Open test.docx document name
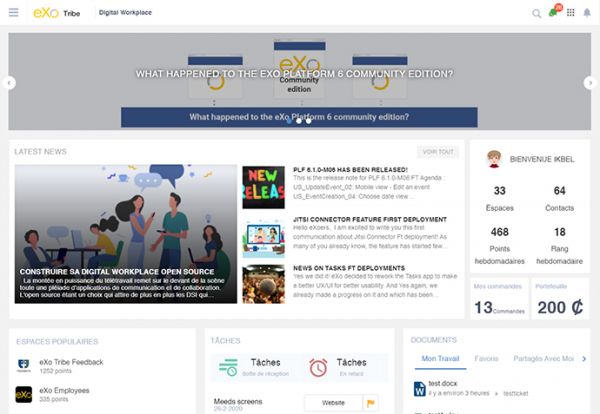 (x=443, y=383)
